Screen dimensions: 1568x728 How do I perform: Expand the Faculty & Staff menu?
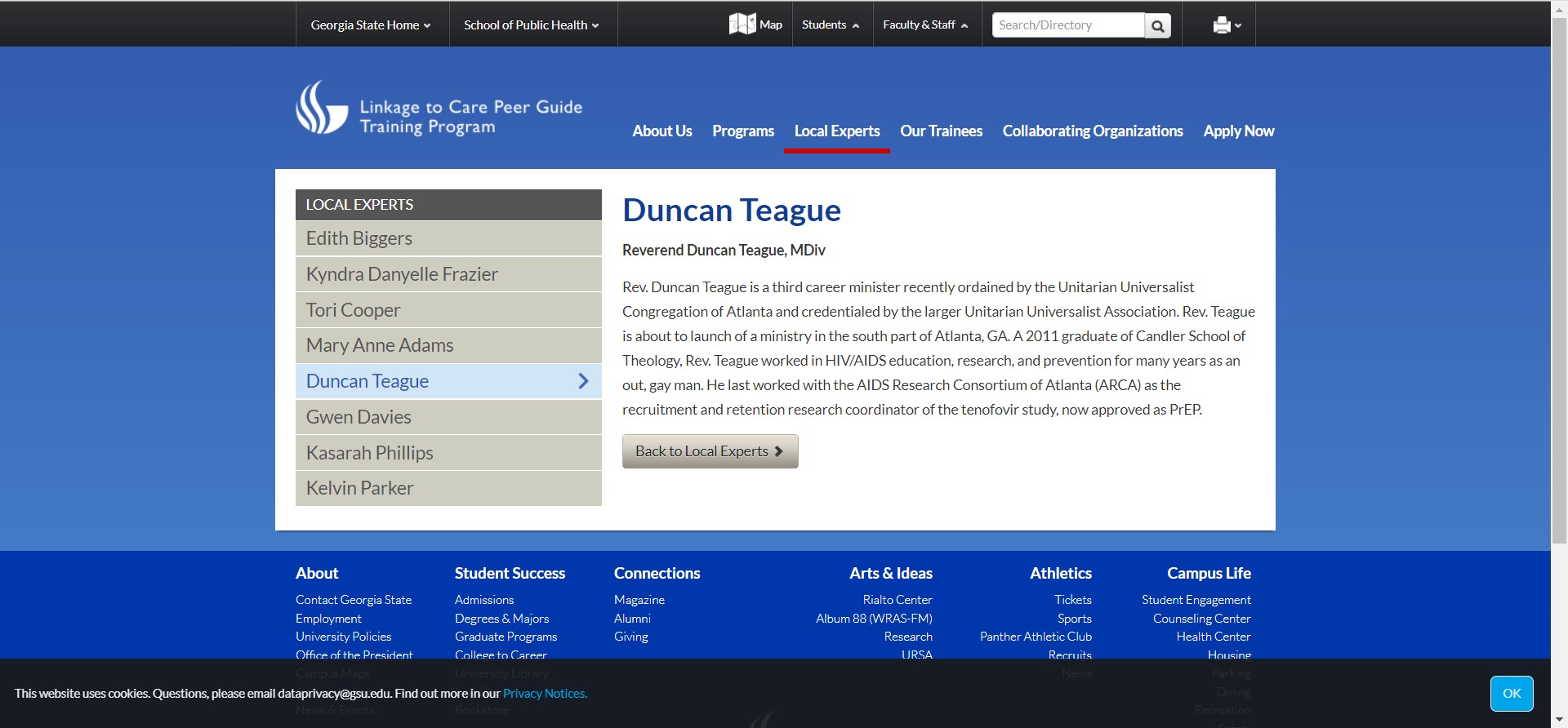pyautogui.click(x=925, y=25)
